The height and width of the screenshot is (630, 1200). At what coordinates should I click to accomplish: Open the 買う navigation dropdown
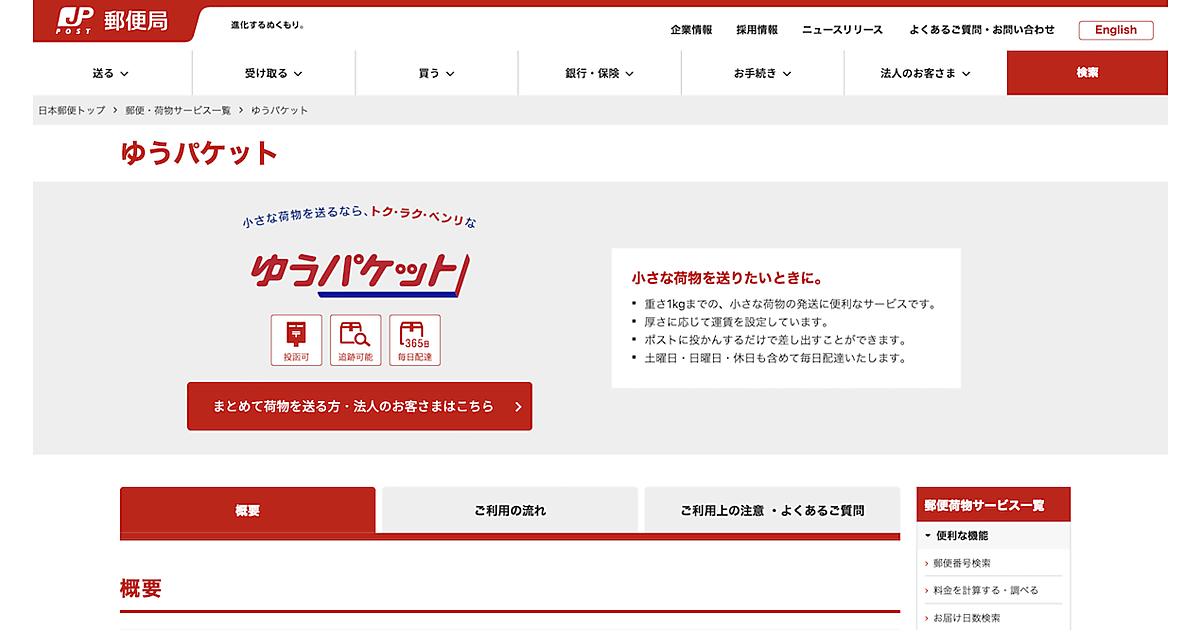pyautogui.click(x=436, y=73)
